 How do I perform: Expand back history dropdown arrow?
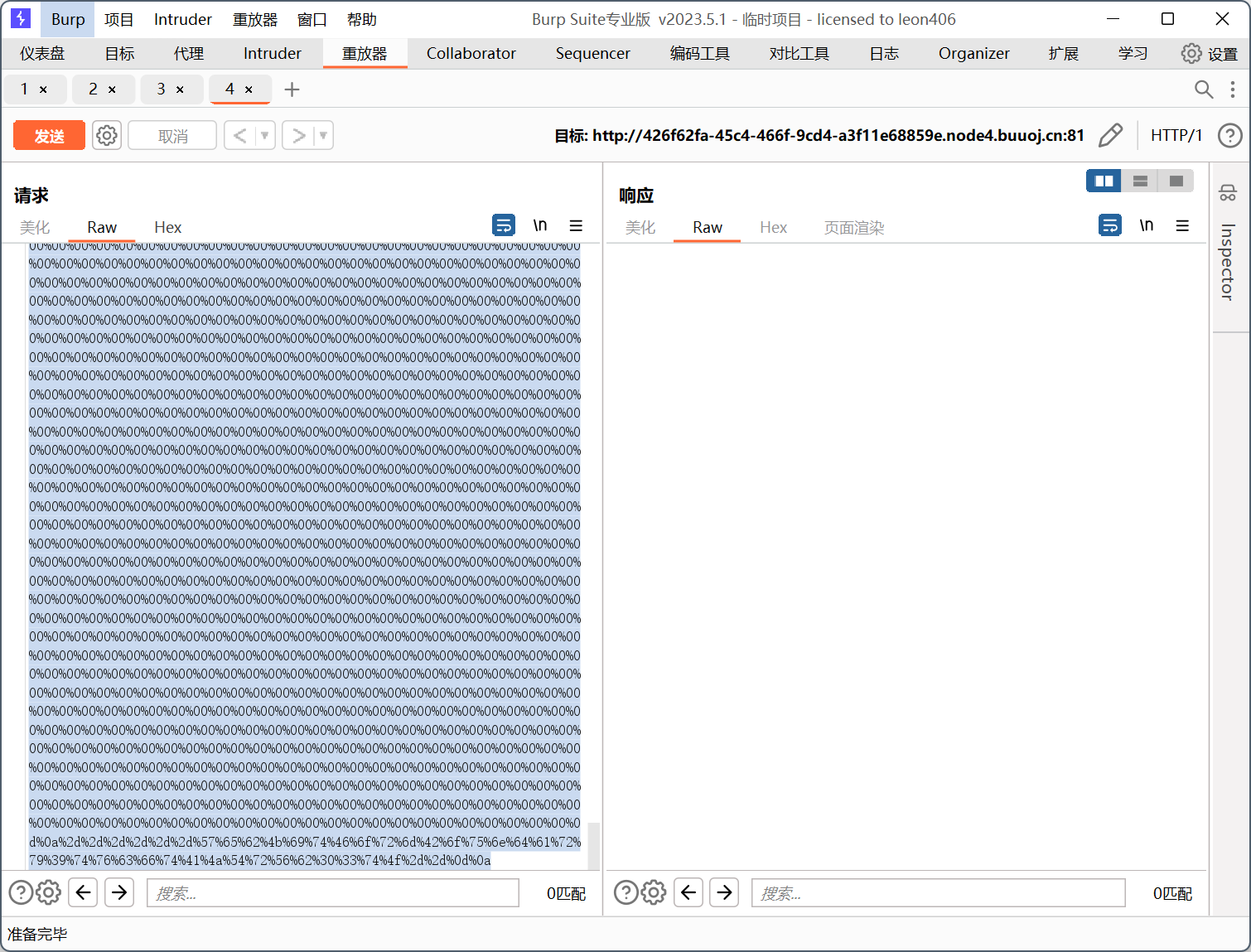[x=265, y=135]
